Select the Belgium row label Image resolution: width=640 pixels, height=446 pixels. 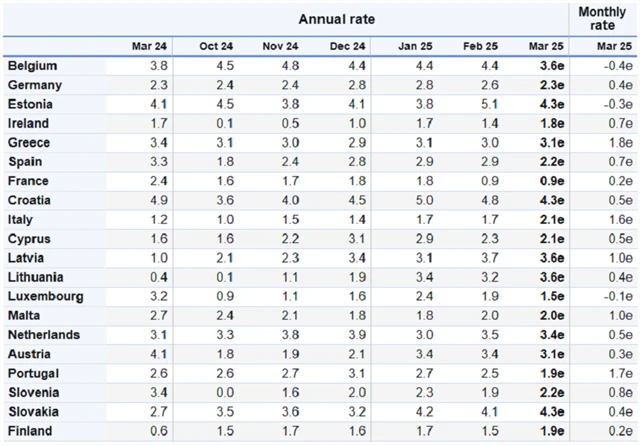click(x=31, y=66)
